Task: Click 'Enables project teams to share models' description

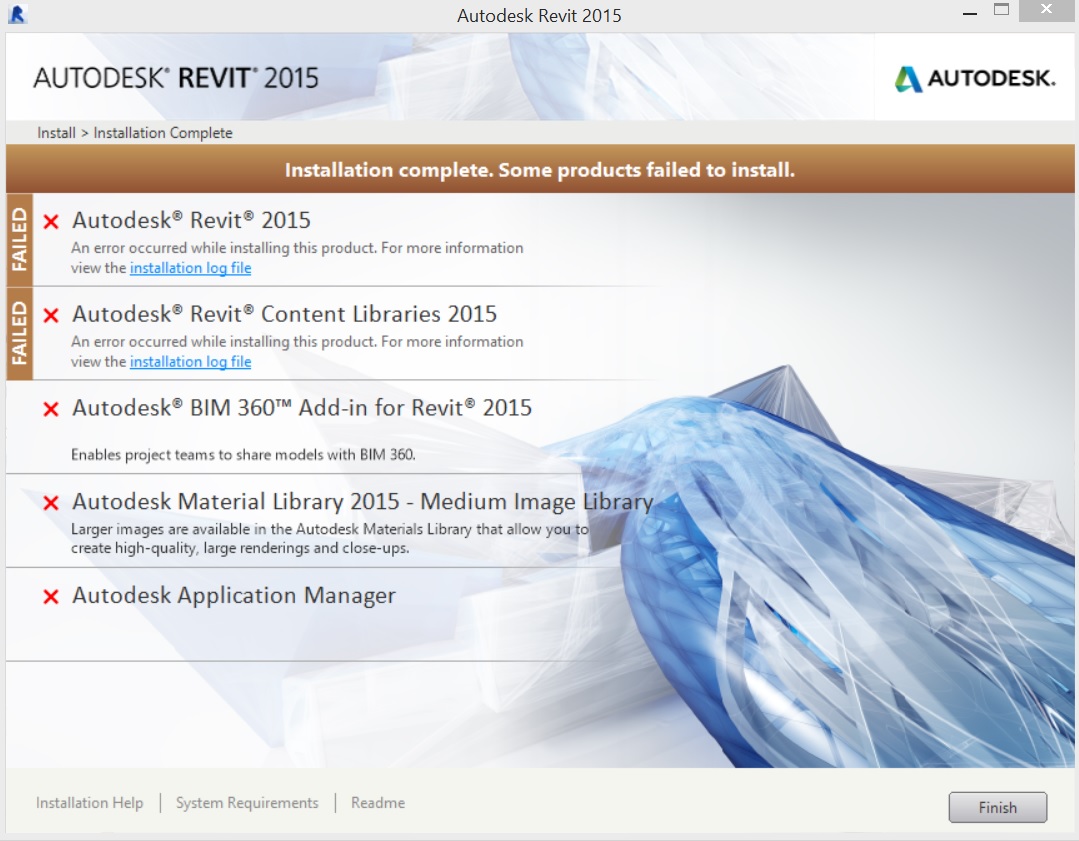Action: coord(244,454)
